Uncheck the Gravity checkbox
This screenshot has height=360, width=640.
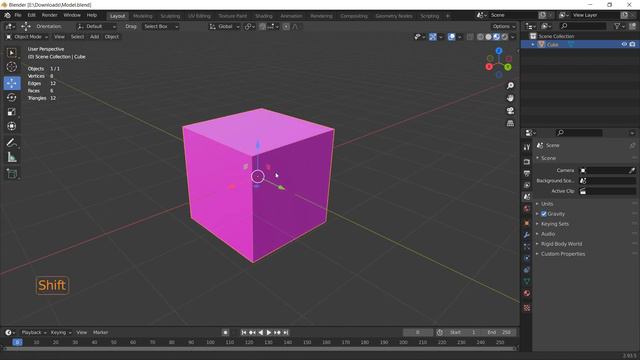click(544, 214)
